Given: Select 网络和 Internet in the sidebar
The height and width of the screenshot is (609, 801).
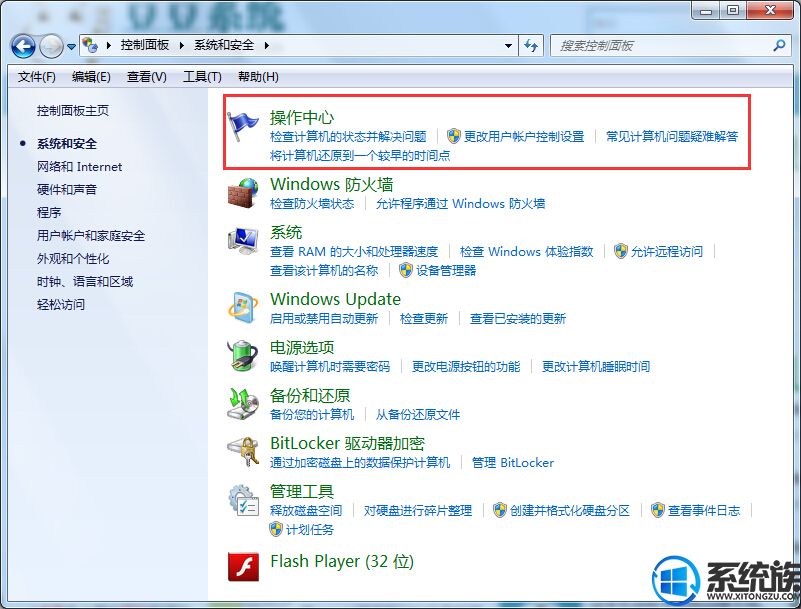Looking at the screenshot, I should tap(80, 167).
